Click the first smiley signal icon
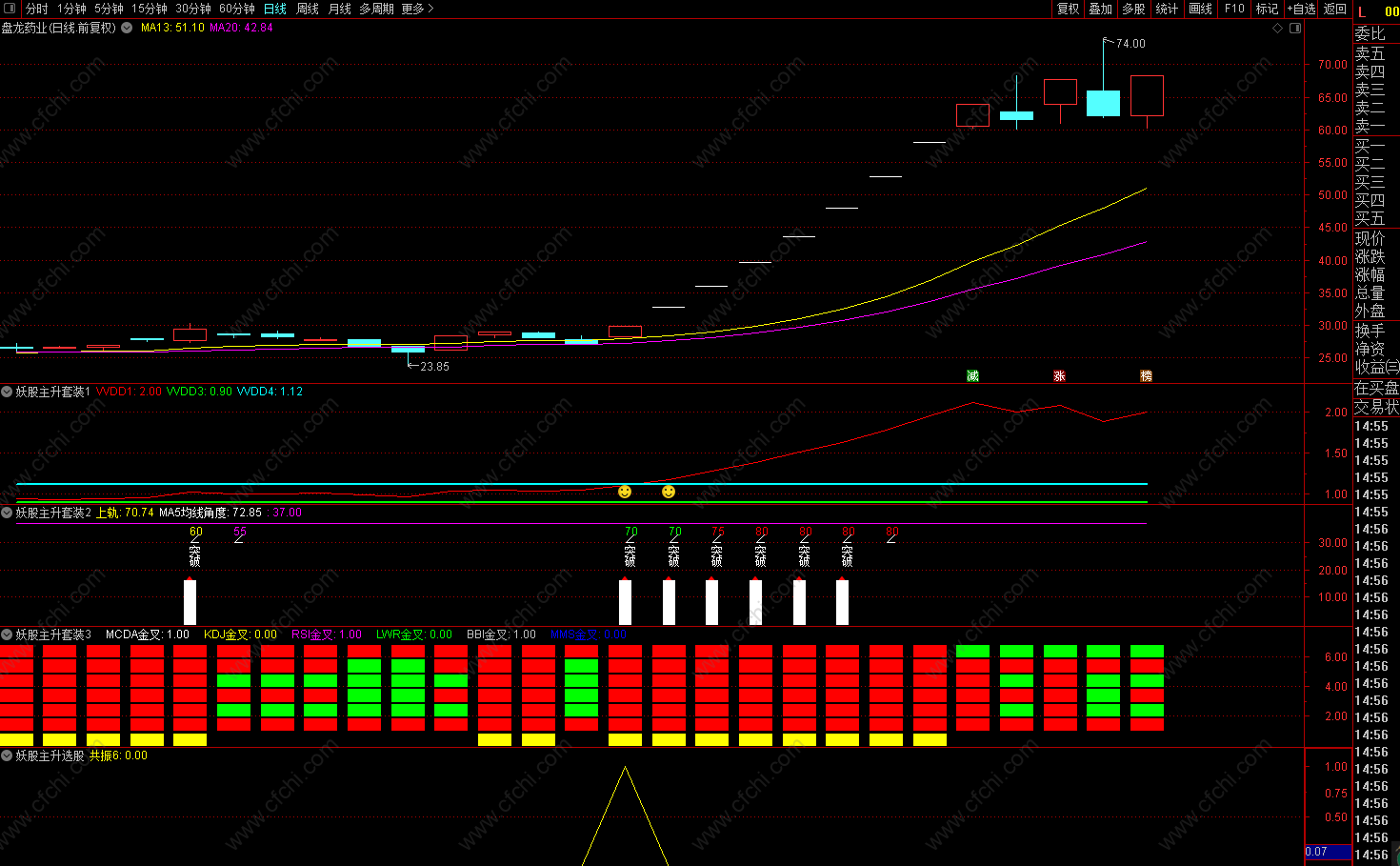The height and width of the screenshot is (866, 1400). (625, 492)
